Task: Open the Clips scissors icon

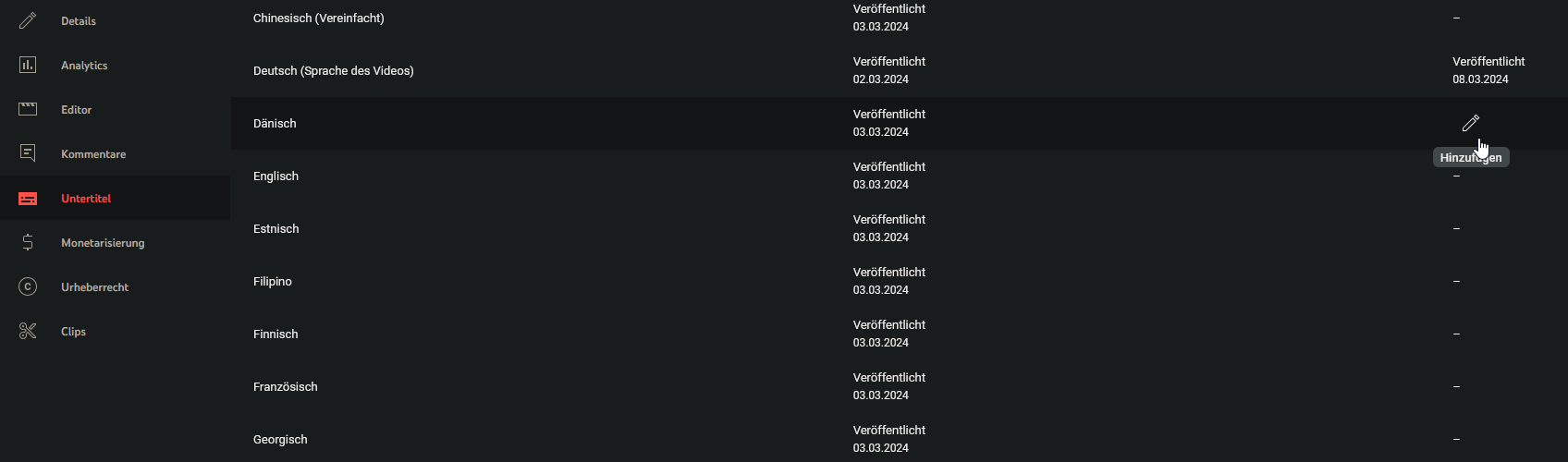Action: click(x=28, y=331)
